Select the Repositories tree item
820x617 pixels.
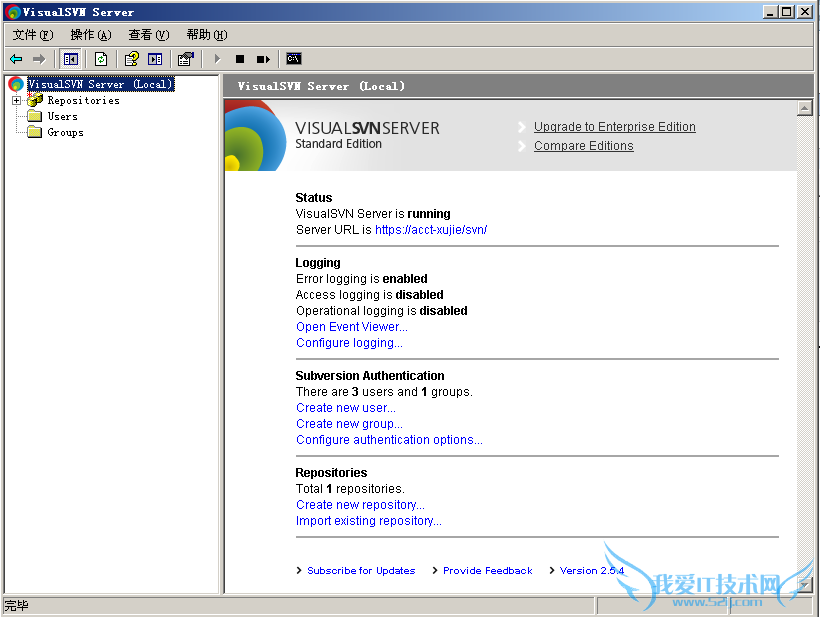click(x=83, y=100)
